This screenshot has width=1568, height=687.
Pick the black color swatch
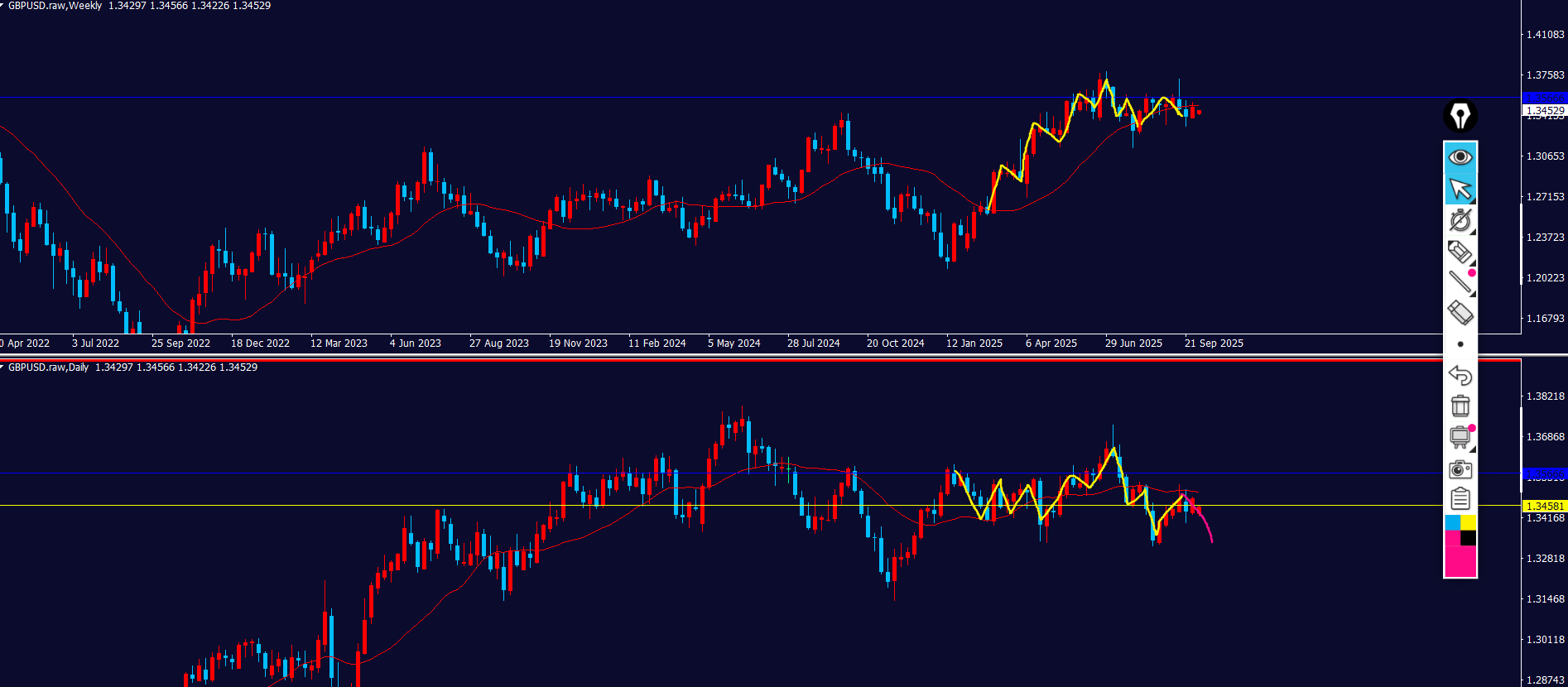(1469, 538)
